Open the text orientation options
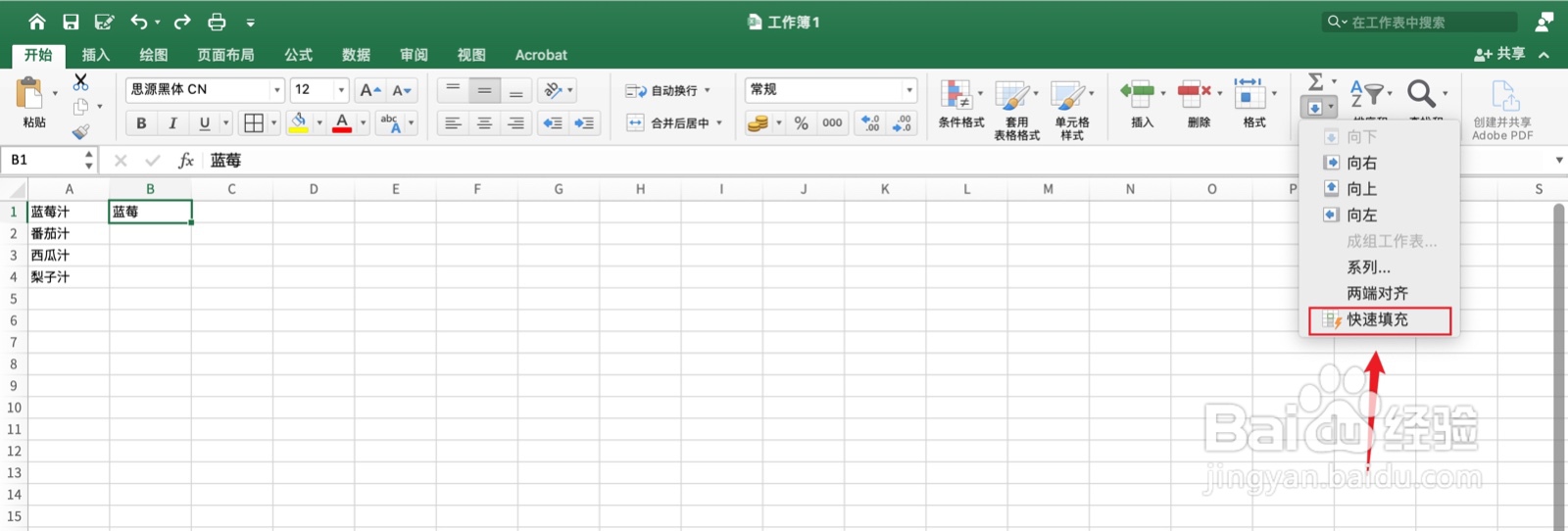Image resolution: width=1568 pixels, height=531 pixels. pos(558,90)
